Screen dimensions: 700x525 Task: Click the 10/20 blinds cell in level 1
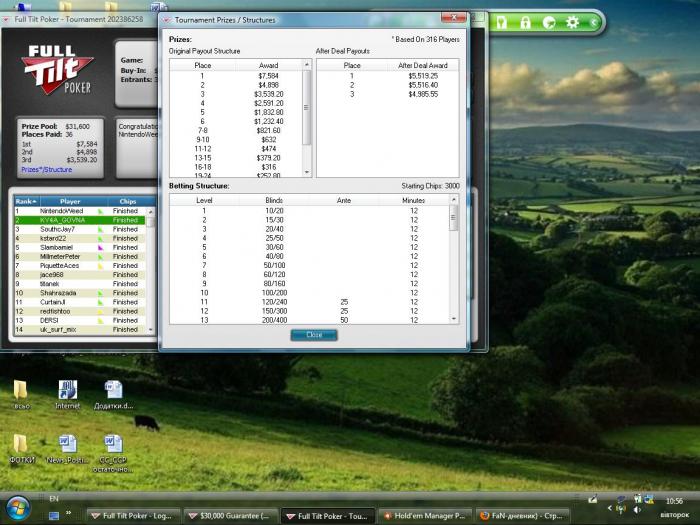tap(274, 211)
